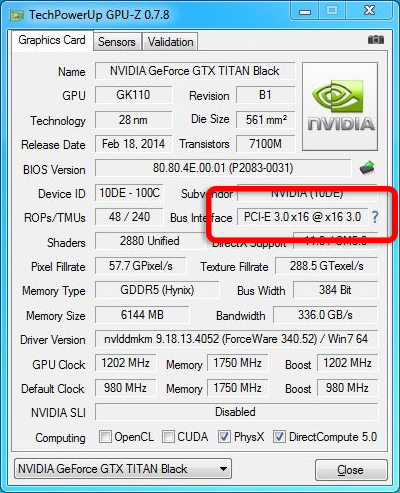Click the Release Date value Feb 18, 2014
The height and width of the screenshot is (493, 400).
pyautogui.click(x=134, y=144)
